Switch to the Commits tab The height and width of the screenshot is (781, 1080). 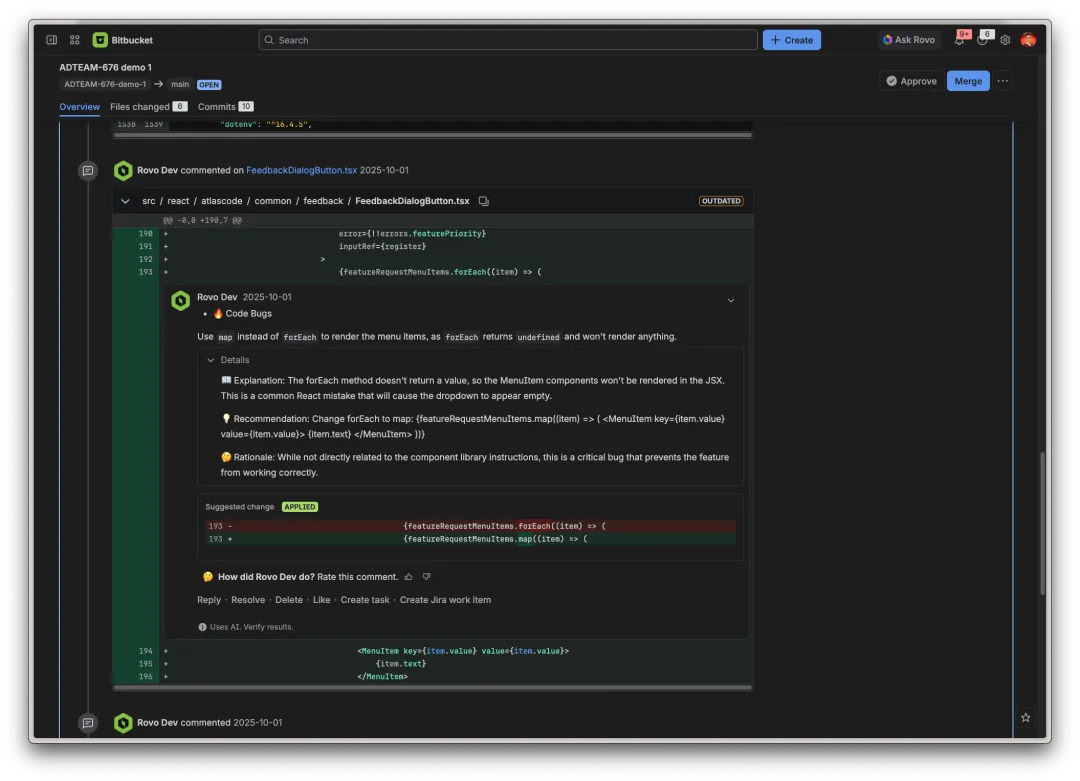click(225, 107)
